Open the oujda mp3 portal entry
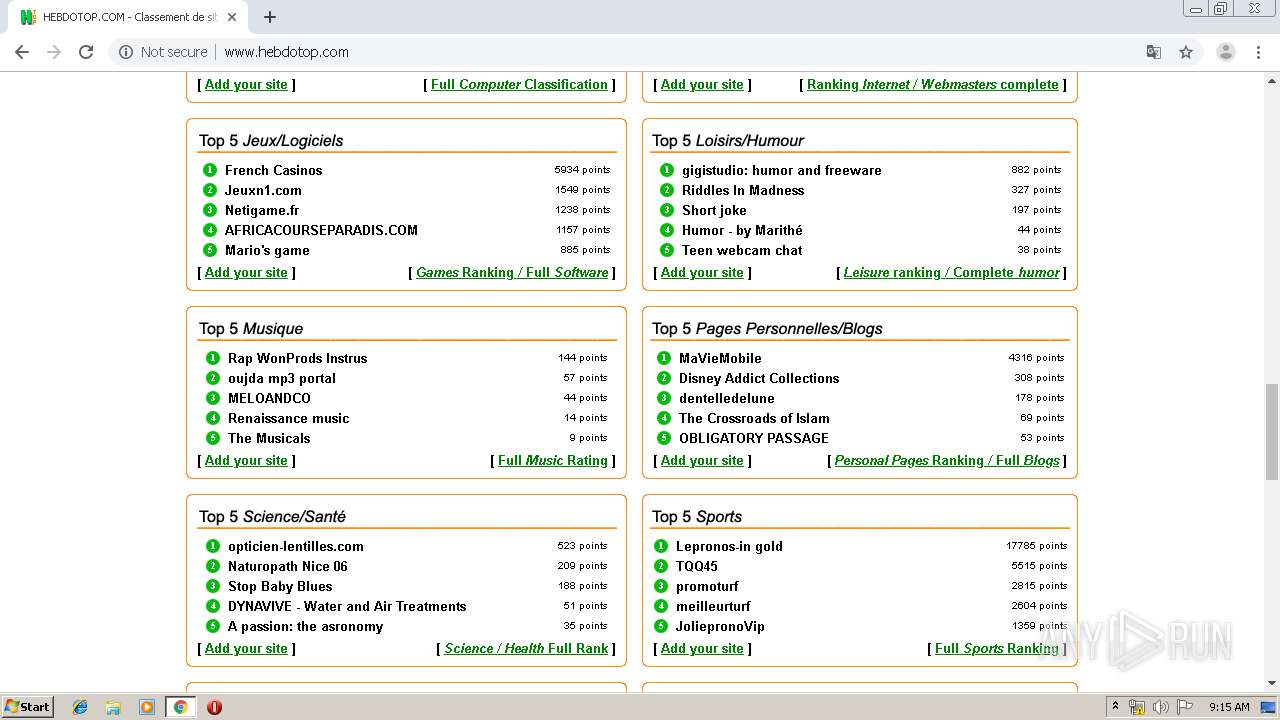The image size is (1280, 720). point(282,378)
